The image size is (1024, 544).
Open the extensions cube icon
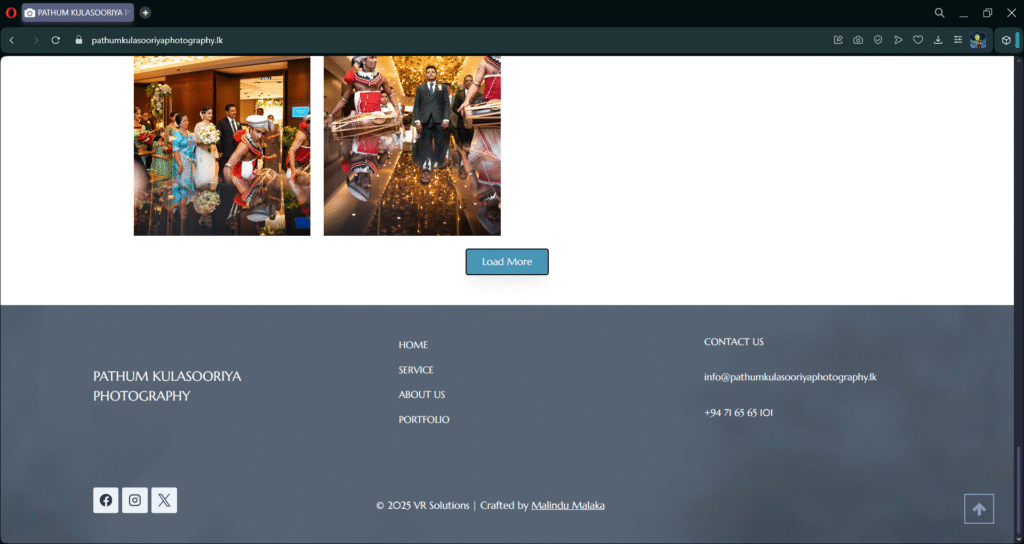coord(1006,40)
